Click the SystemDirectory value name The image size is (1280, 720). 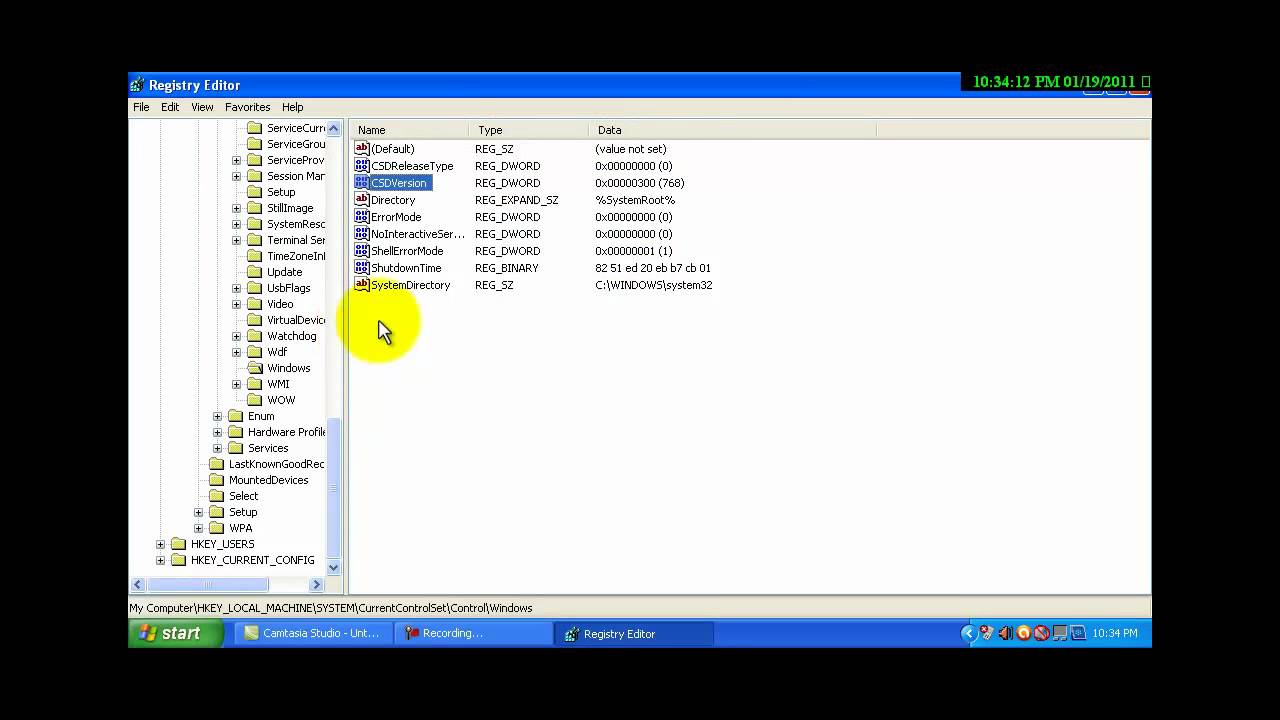click(x=410, y=285)
